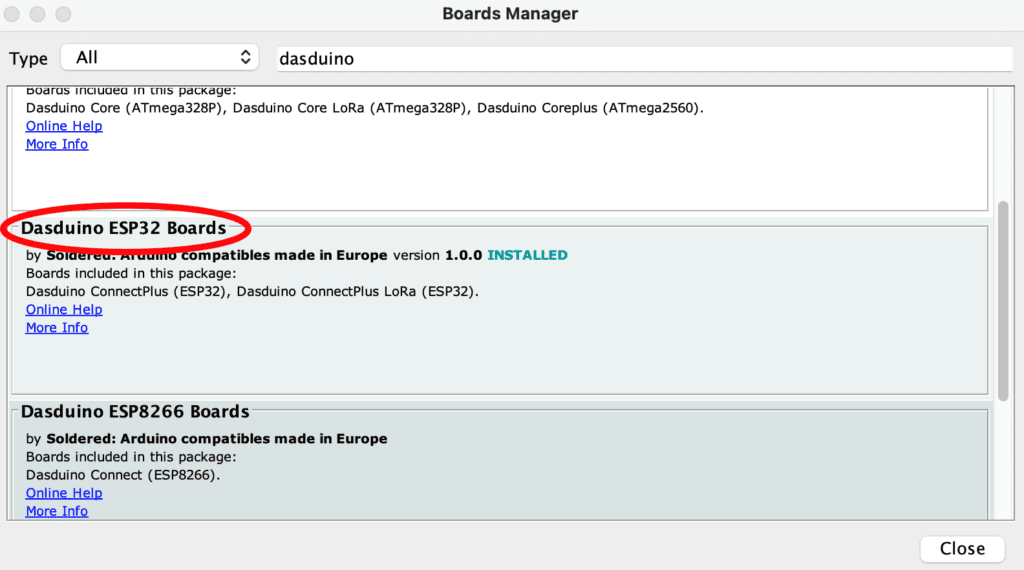
Task: Close the Boards Manager with Close button
Action: (x=962, y=548)
